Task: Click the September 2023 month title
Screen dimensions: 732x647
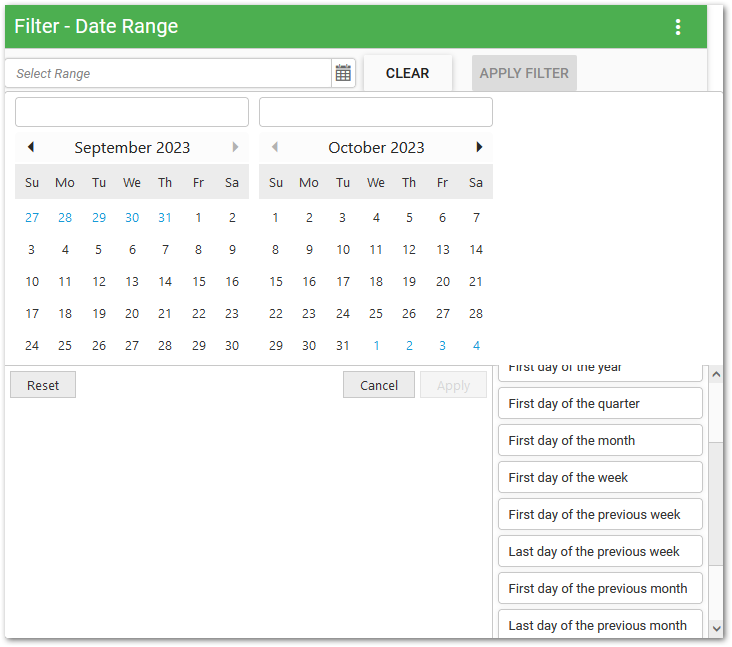Action: pyautogui.click(x=132, y=148)
